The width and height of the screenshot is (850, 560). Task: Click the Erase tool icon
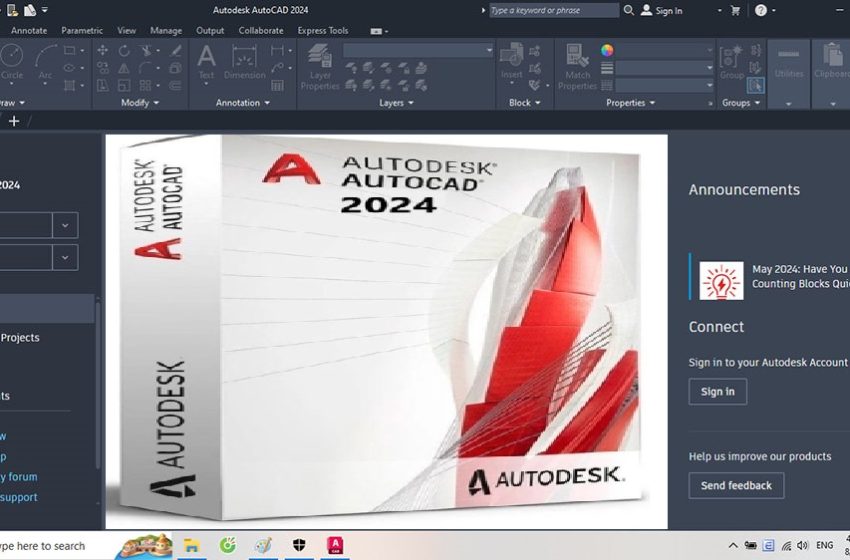pos(175,51)
